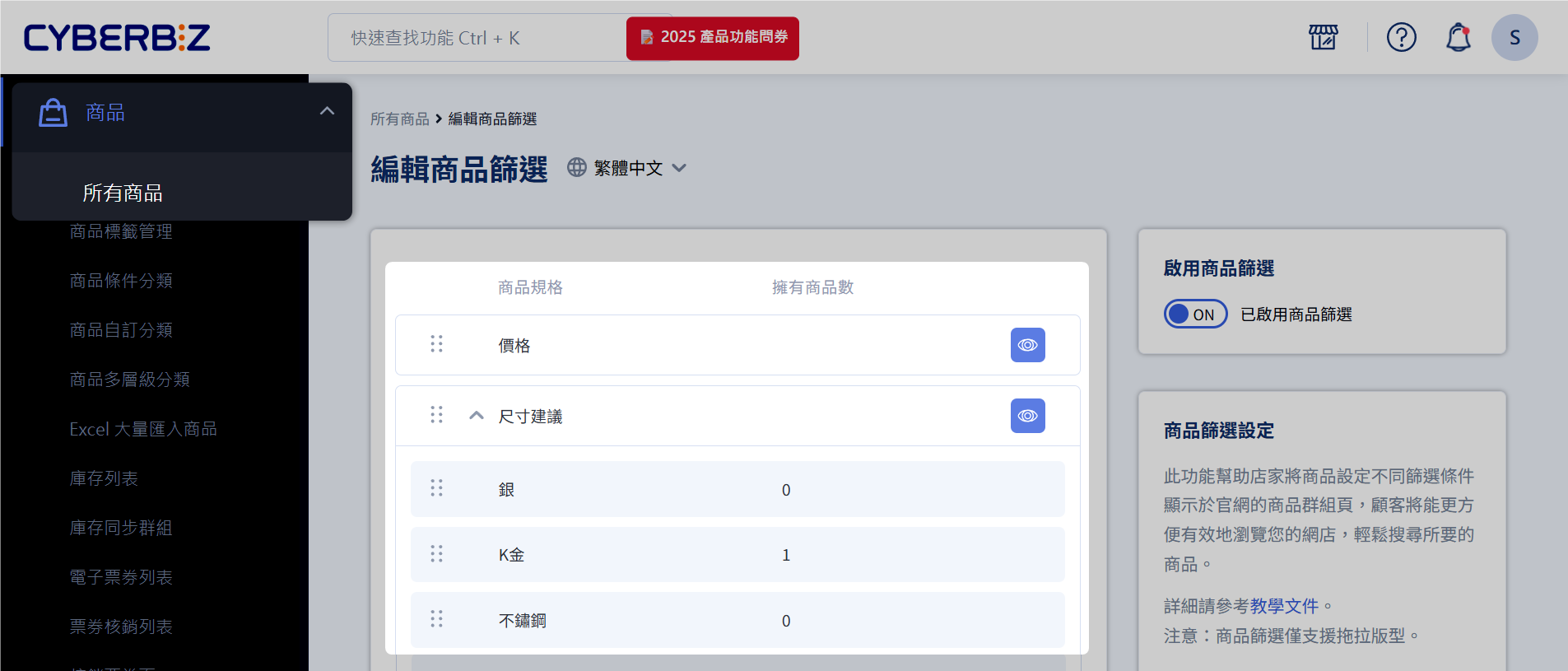
Task: Open 庫存列表 from the sidebar
Action: click(x=104, y=478)
